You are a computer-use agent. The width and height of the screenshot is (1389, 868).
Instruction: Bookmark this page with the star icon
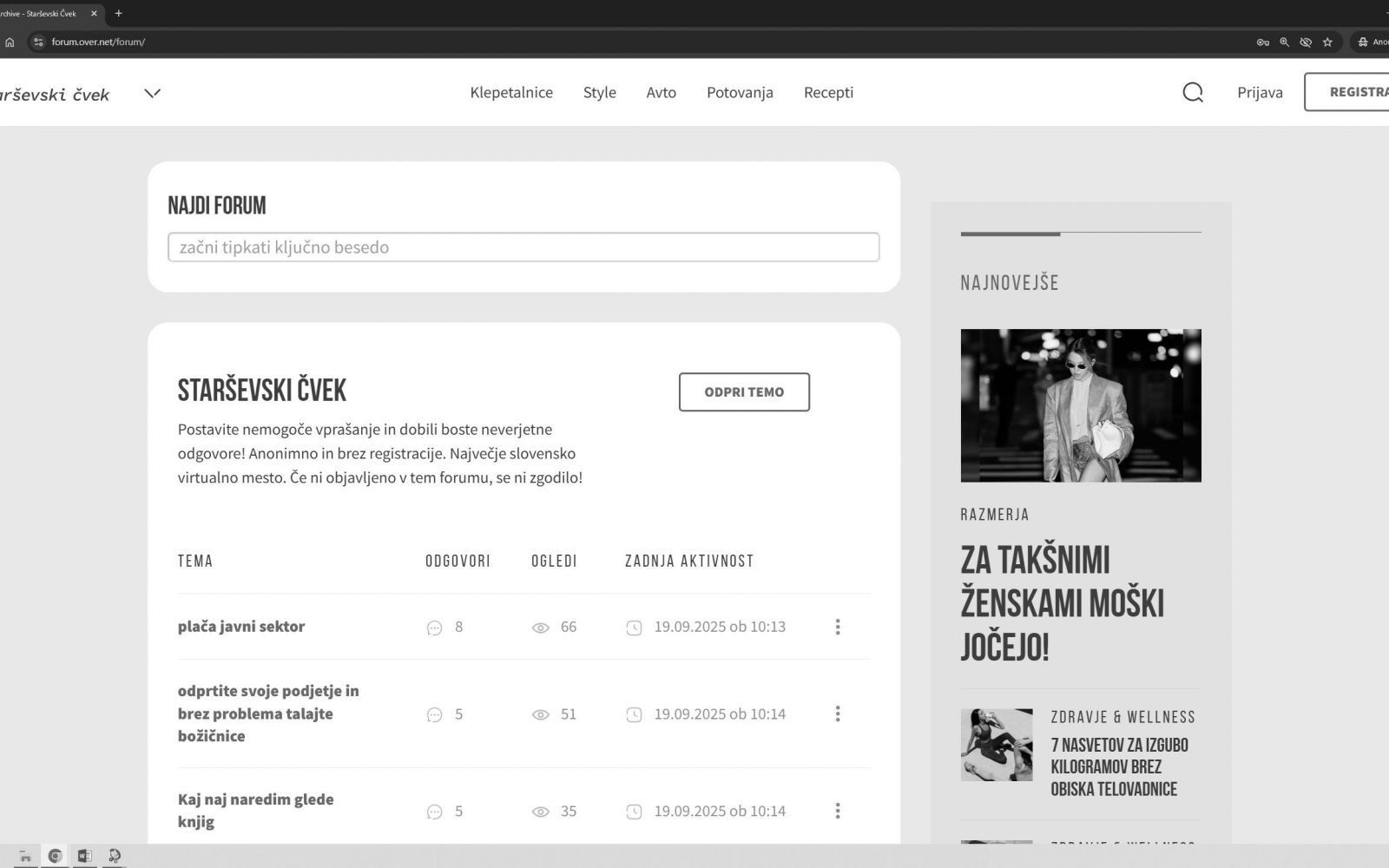point(1327,42)
